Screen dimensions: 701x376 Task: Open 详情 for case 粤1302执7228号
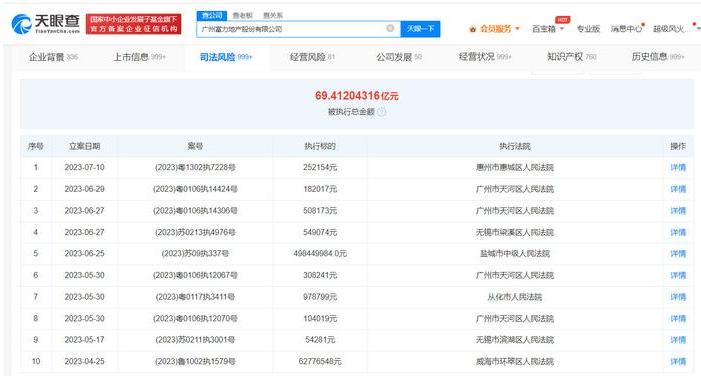tap(678, 168)
